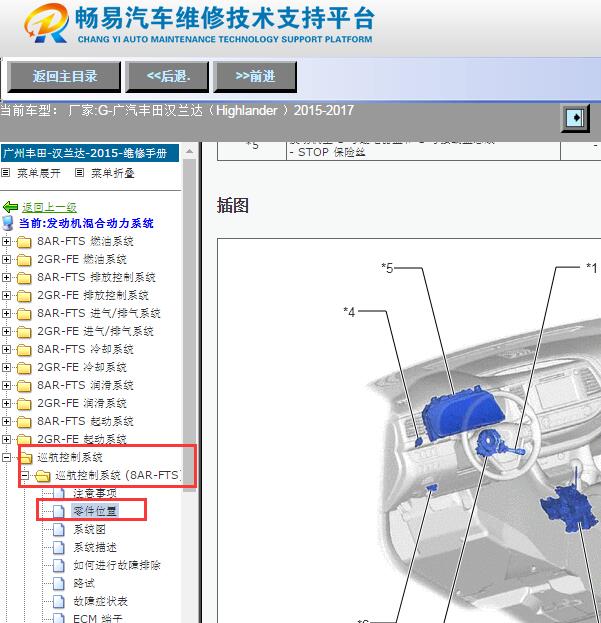Click the *5 label in the illustration

387,268
